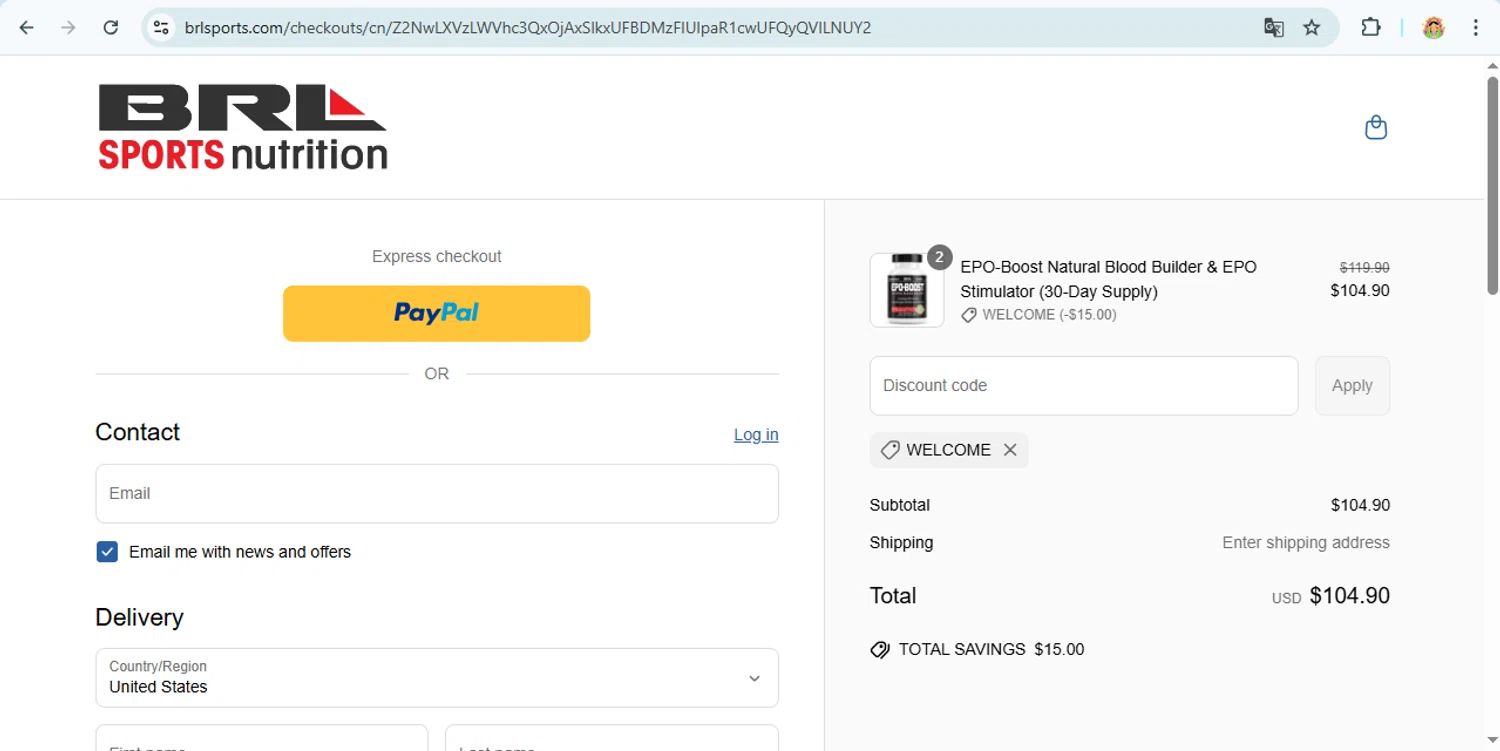Click the WELCOME (-$15.00) line under product
This screenshot has width=1500, height=751.
click(1038, 315)
